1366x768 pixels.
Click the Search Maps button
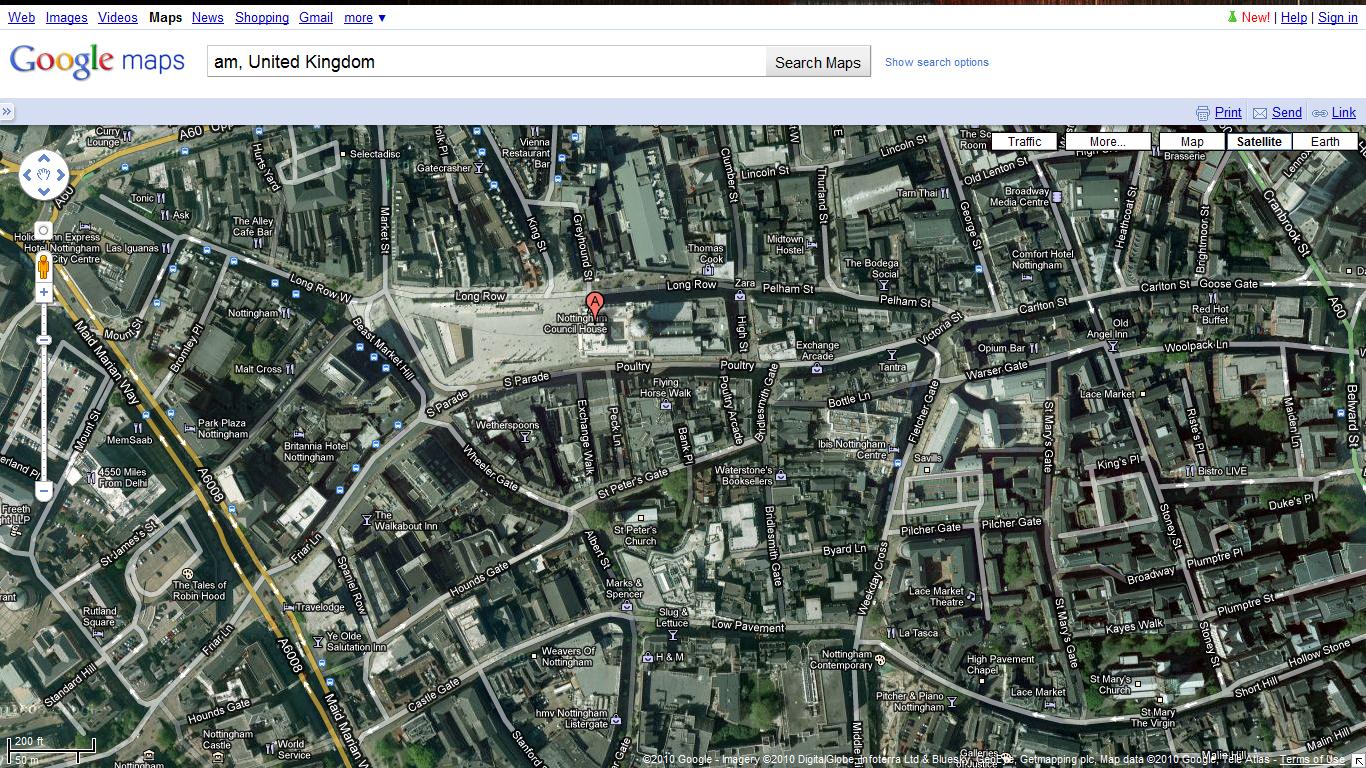click(x=818, y=62)
